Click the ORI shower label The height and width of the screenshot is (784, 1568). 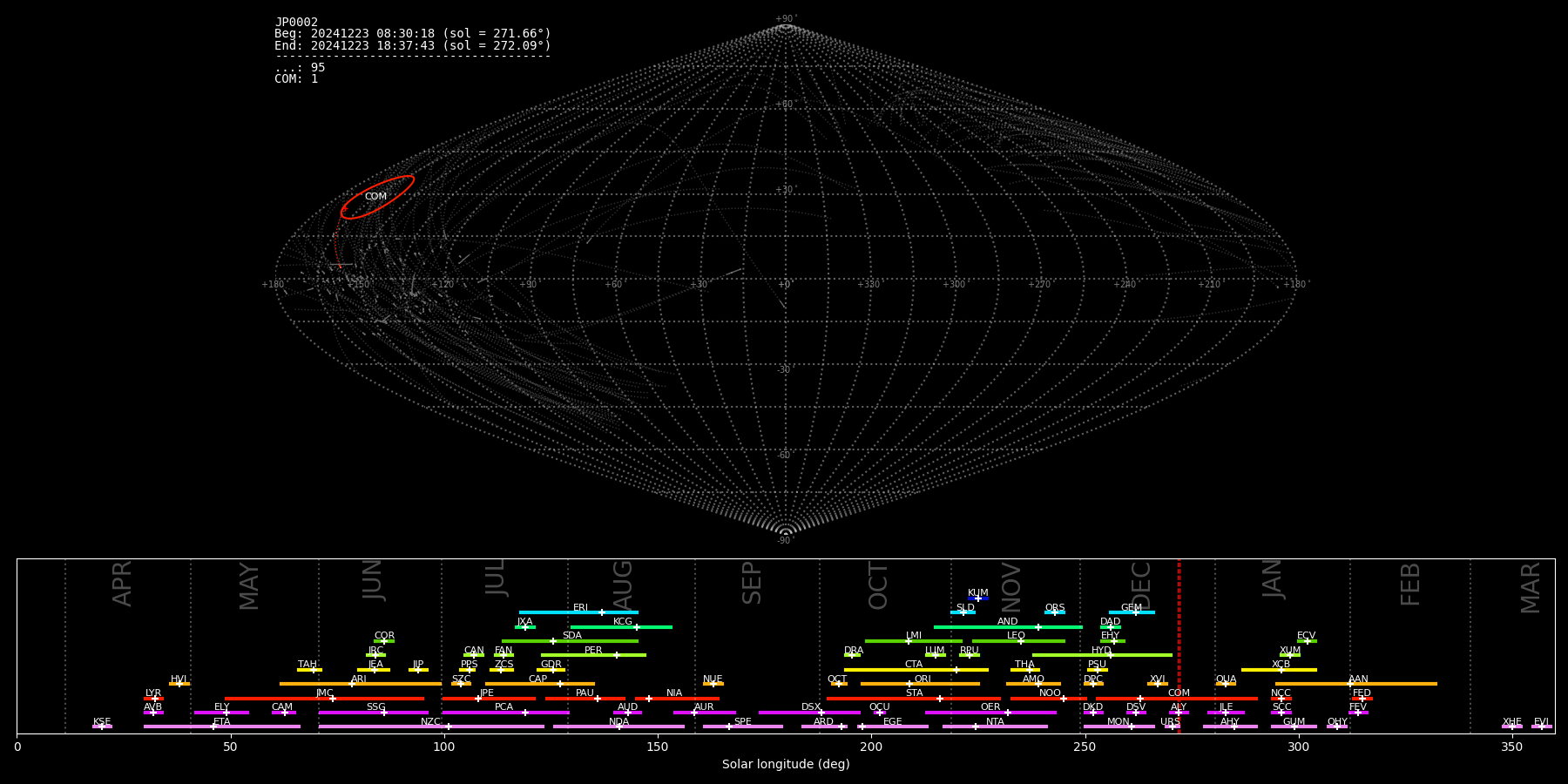[x=923, y=679]
